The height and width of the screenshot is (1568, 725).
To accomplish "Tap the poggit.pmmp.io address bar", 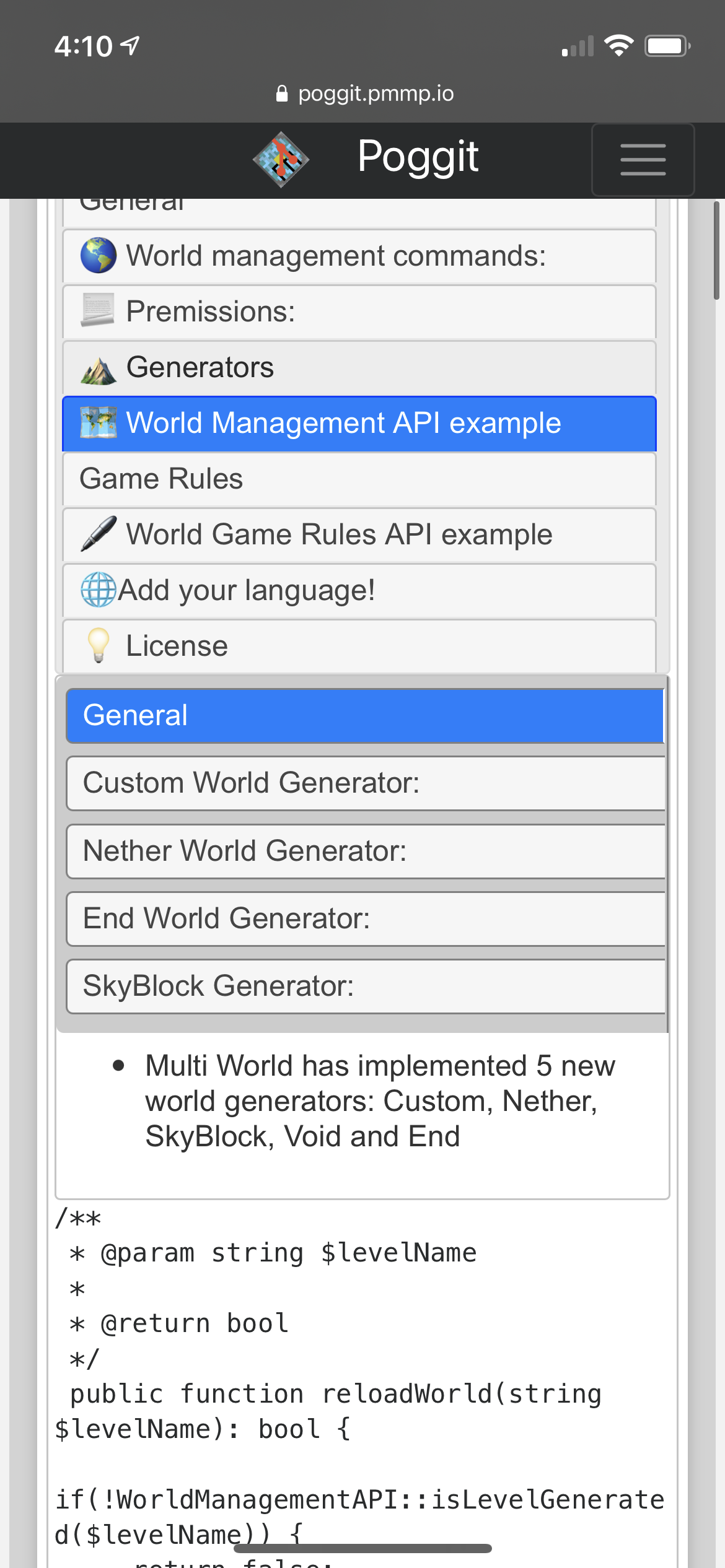I will (x=362, y=94).
